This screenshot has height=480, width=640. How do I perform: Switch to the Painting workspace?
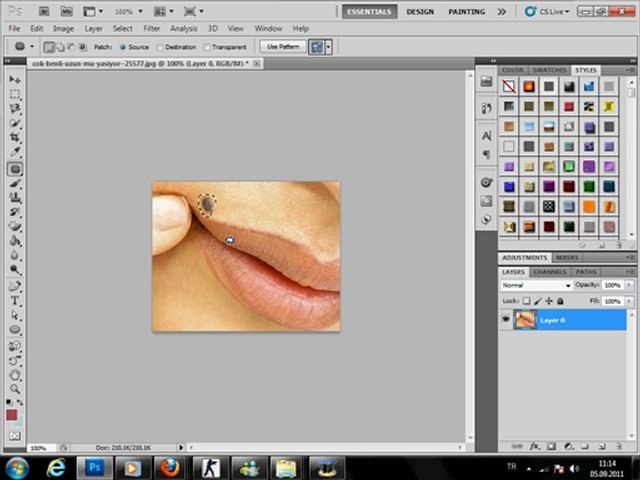click(466, 12)
